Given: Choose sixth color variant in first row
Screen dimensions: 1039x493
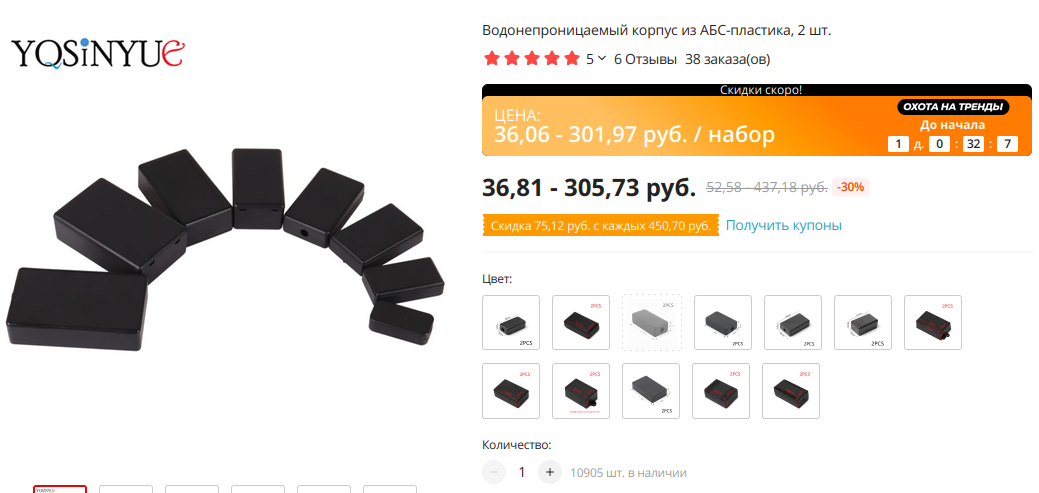Looking at the screenshot, I should pos(863,323).
